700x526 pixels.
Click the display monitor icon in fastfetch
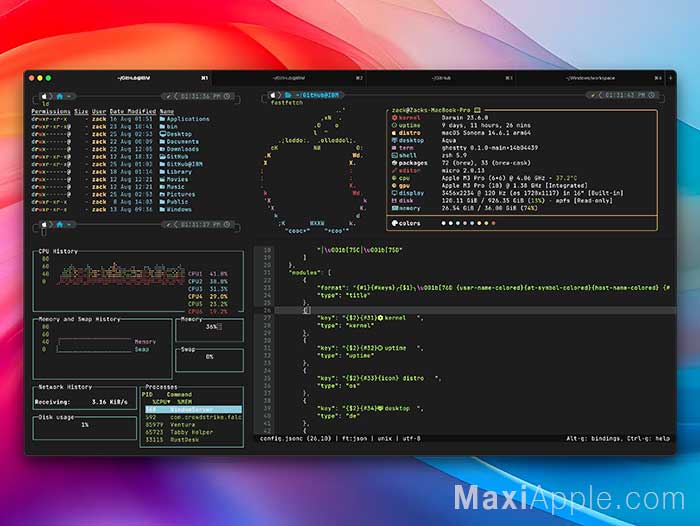(395, 193)
